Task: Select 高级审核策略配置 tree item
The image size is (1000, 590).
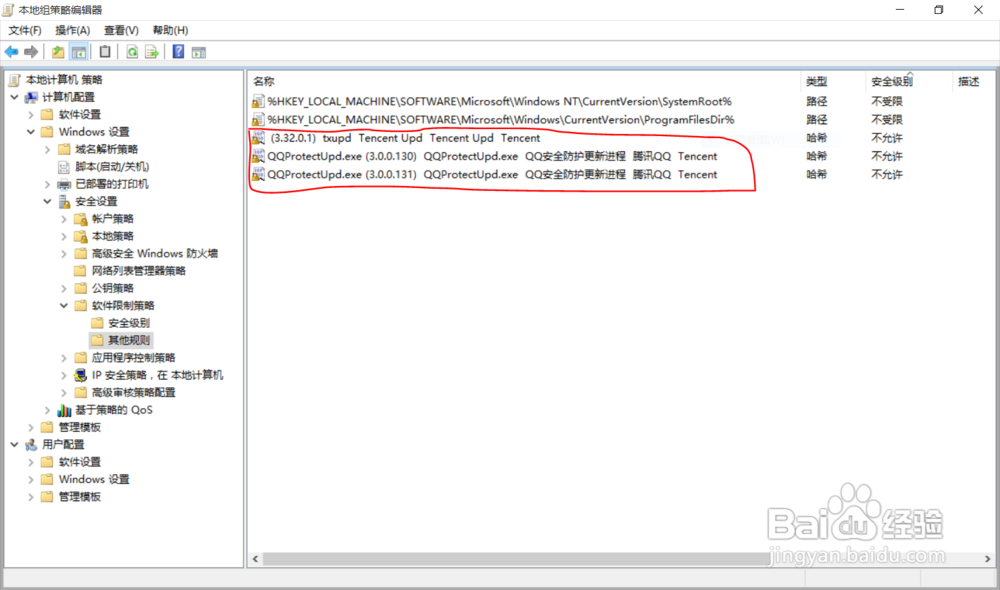Action: click(x=133, y=392)
